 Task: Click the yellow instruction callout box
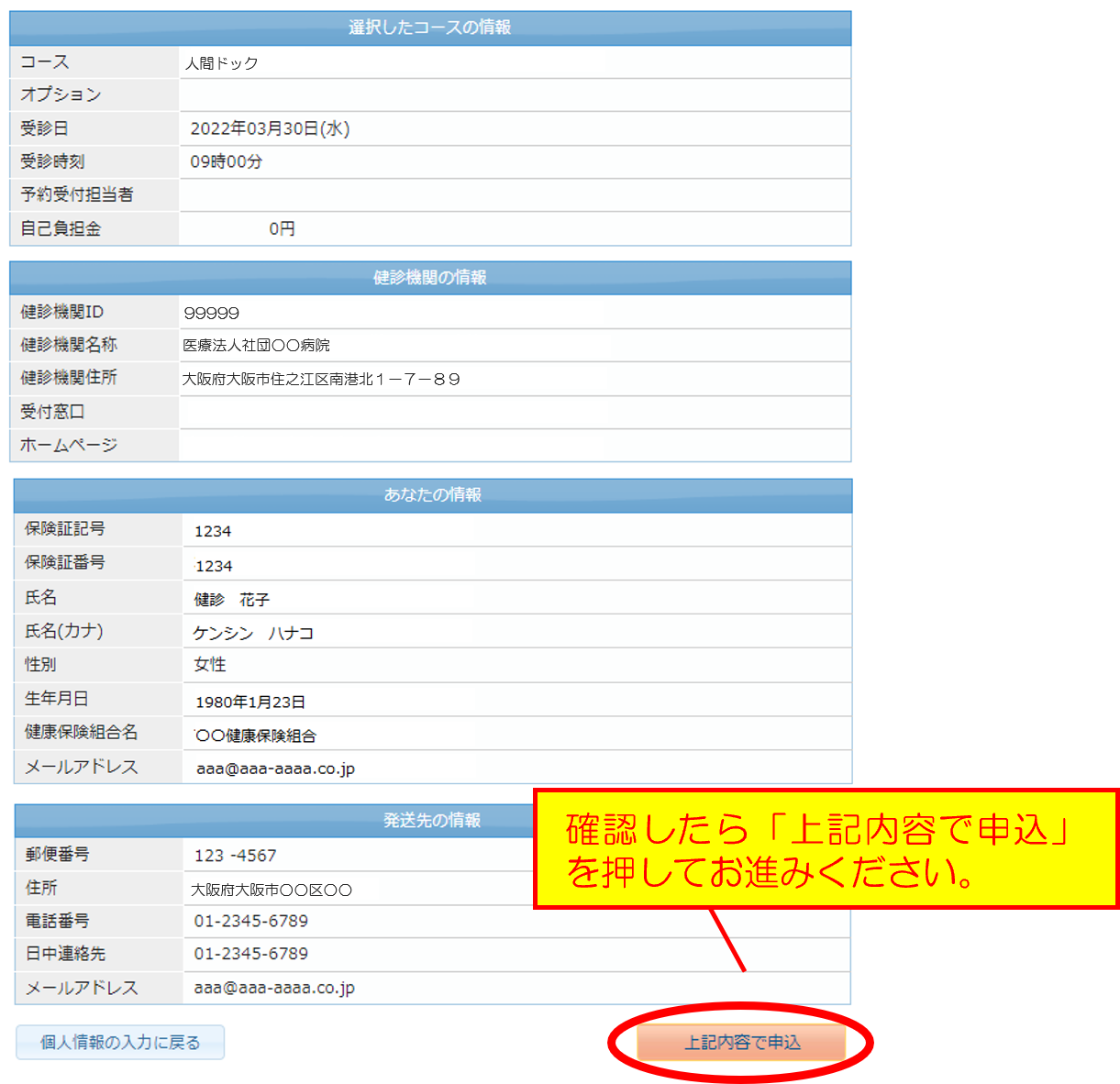coord(826,849)
